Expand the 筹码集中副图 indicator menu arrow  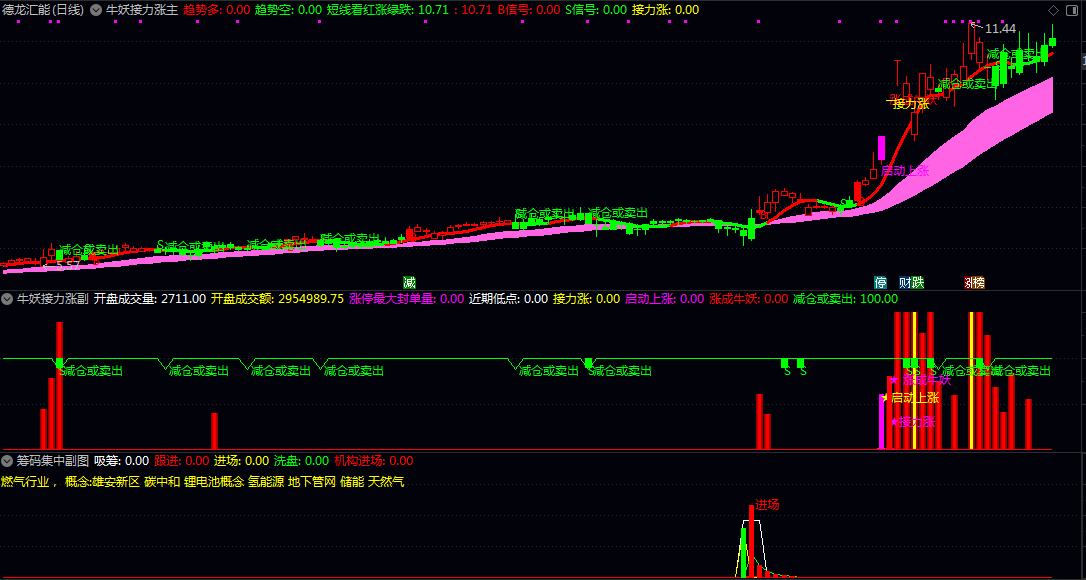coord(8,461)
